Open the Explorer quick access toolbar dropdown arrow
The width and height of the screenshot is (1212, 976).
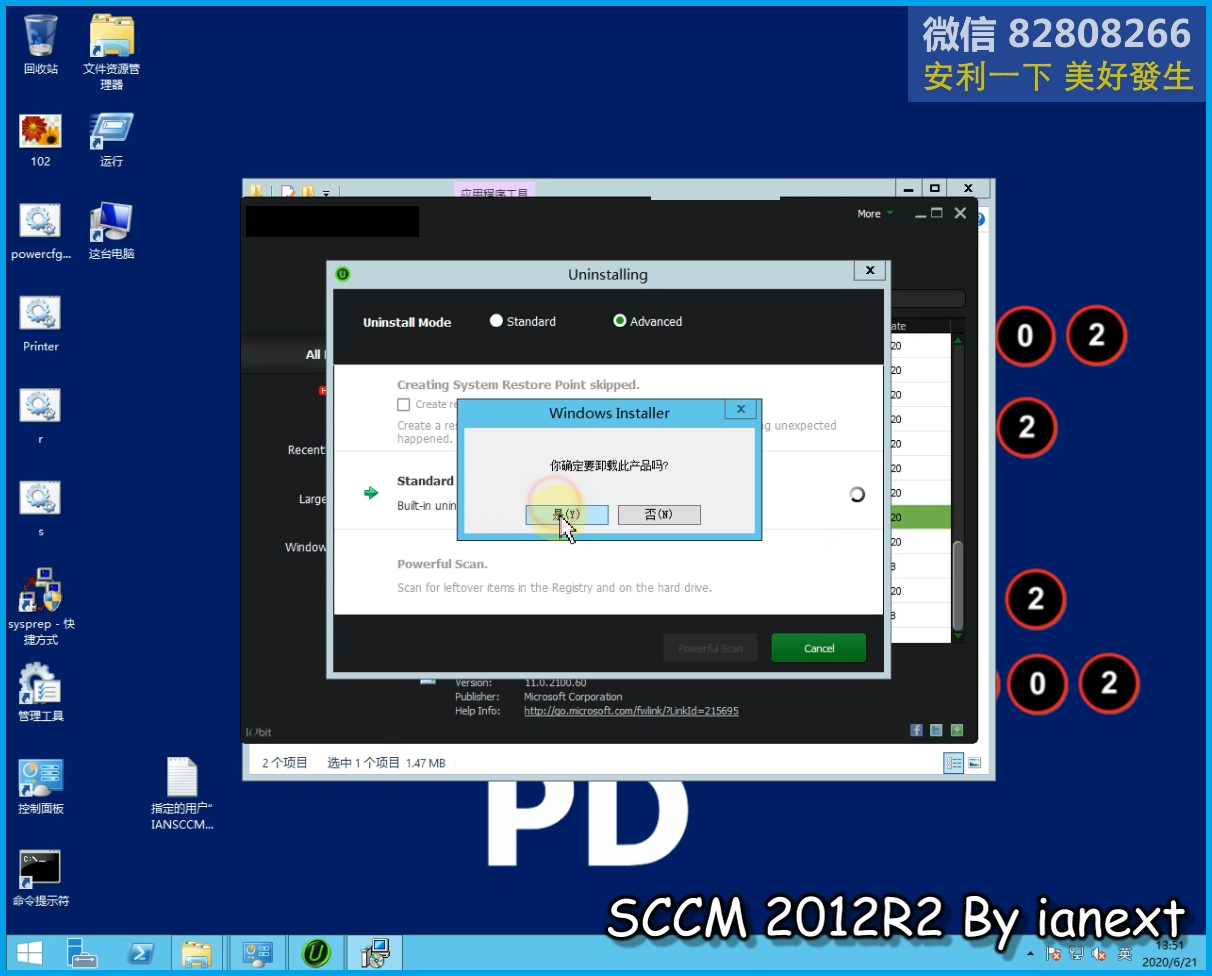(325, 191)
